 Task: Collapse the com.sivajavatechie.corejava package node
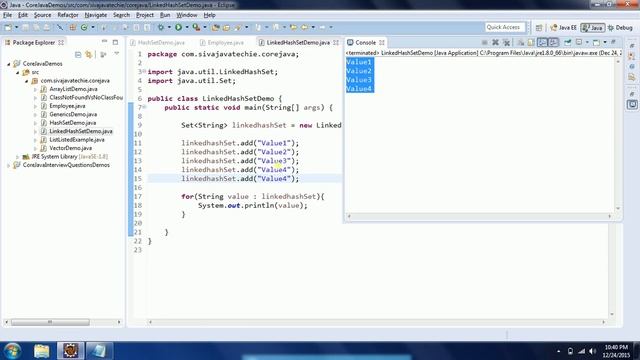(x=27, y=81)
